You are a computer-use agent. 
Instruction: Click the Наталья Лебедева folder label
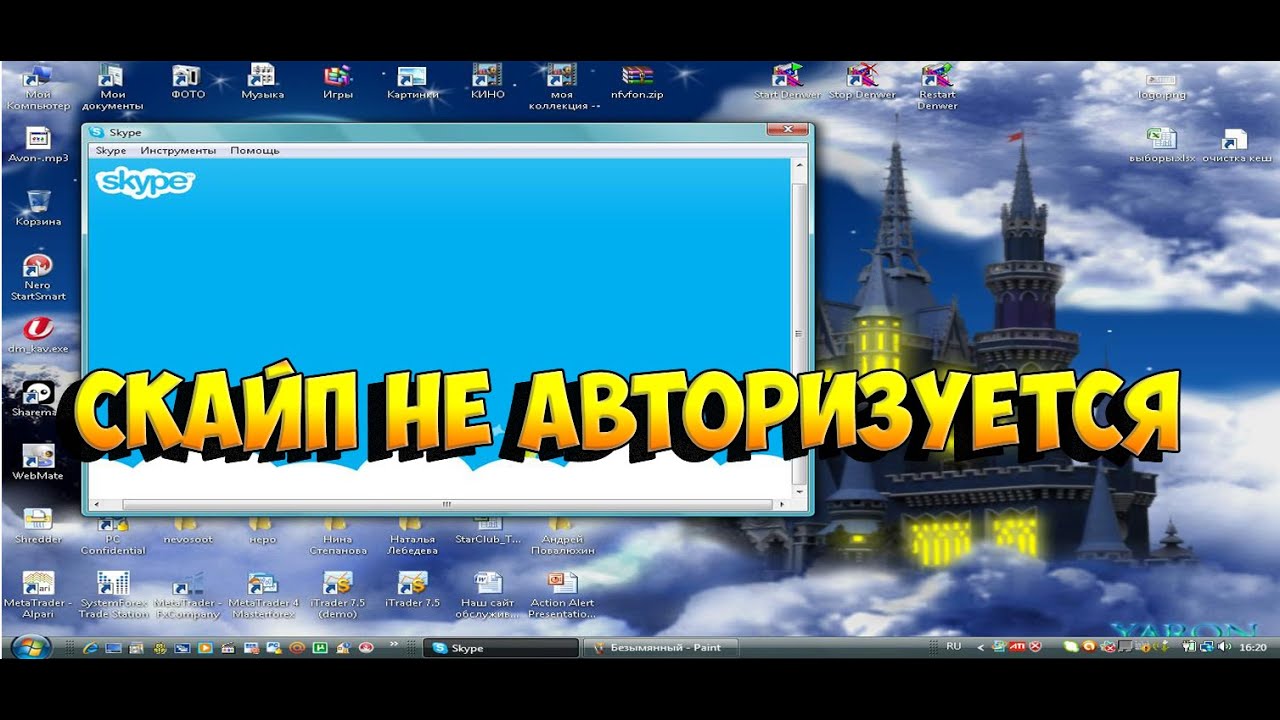(x=413, y=545)
